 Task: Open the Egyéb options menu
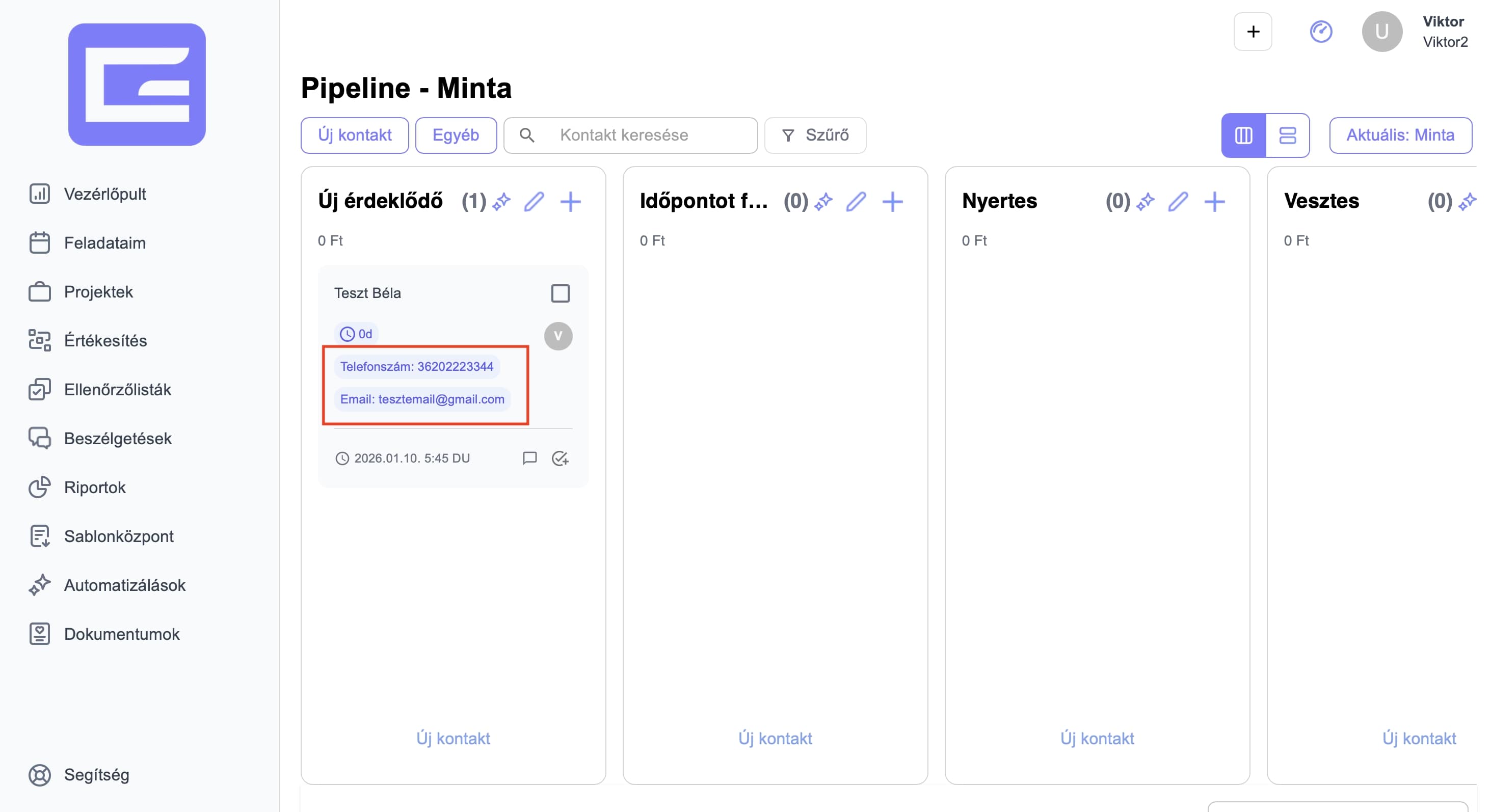pos(456,136)
